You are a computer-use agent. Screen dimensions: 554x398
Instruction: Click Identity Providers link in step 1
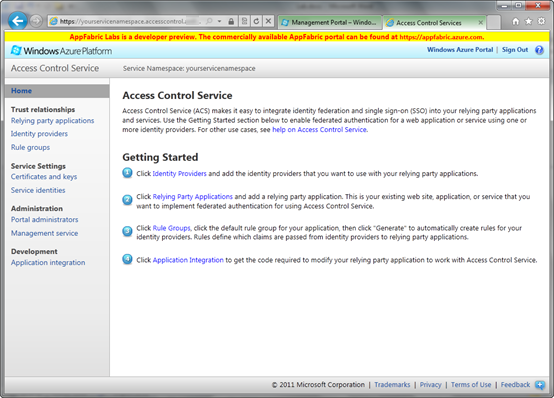tap(179, 174)
